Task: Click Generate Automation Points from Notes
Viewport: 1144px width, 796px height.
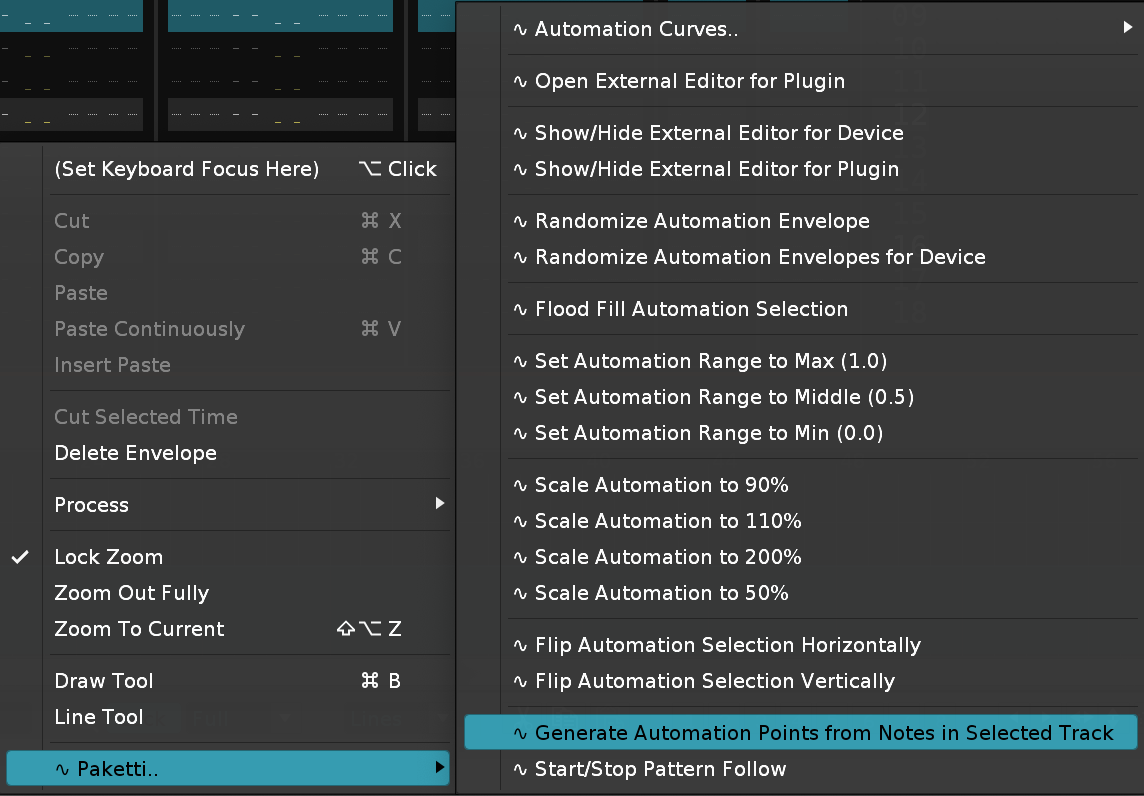Action: [823, 733]
